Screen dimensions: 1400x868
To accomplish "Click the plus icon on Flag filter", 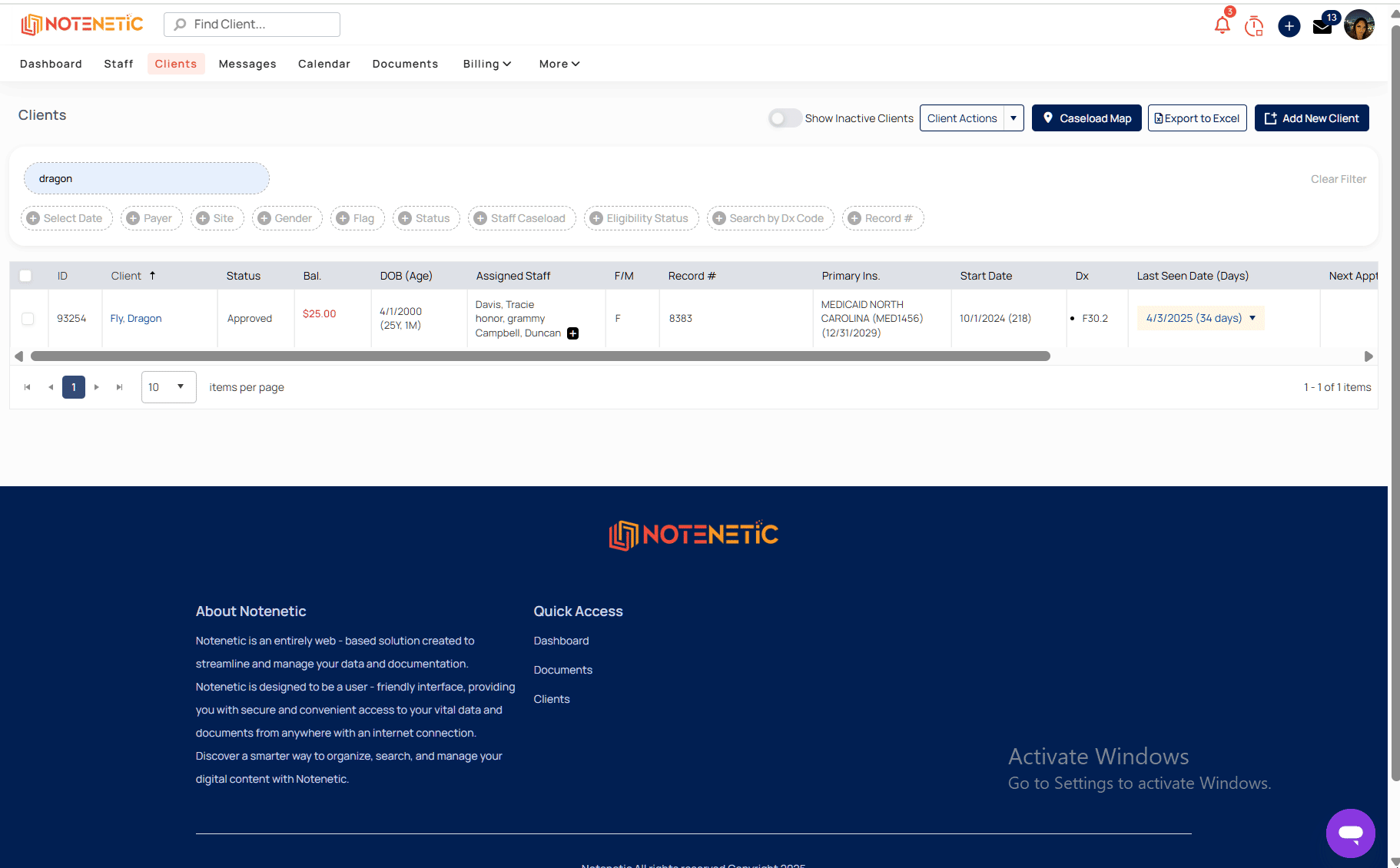I will coord(343,218).
